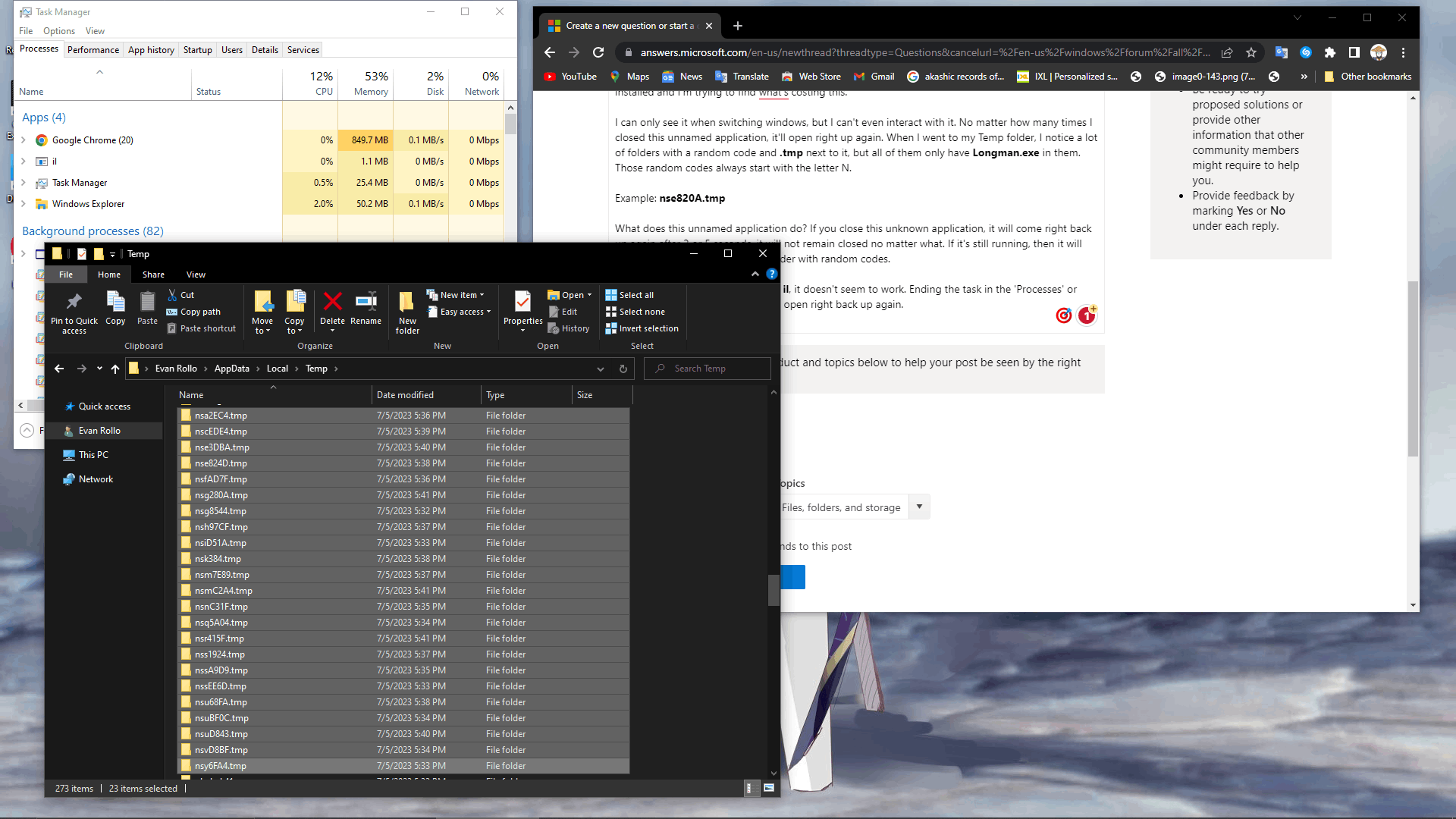Click Select all in ribbon
Viewport: 1456px width, 819px height.
point(629,295)
